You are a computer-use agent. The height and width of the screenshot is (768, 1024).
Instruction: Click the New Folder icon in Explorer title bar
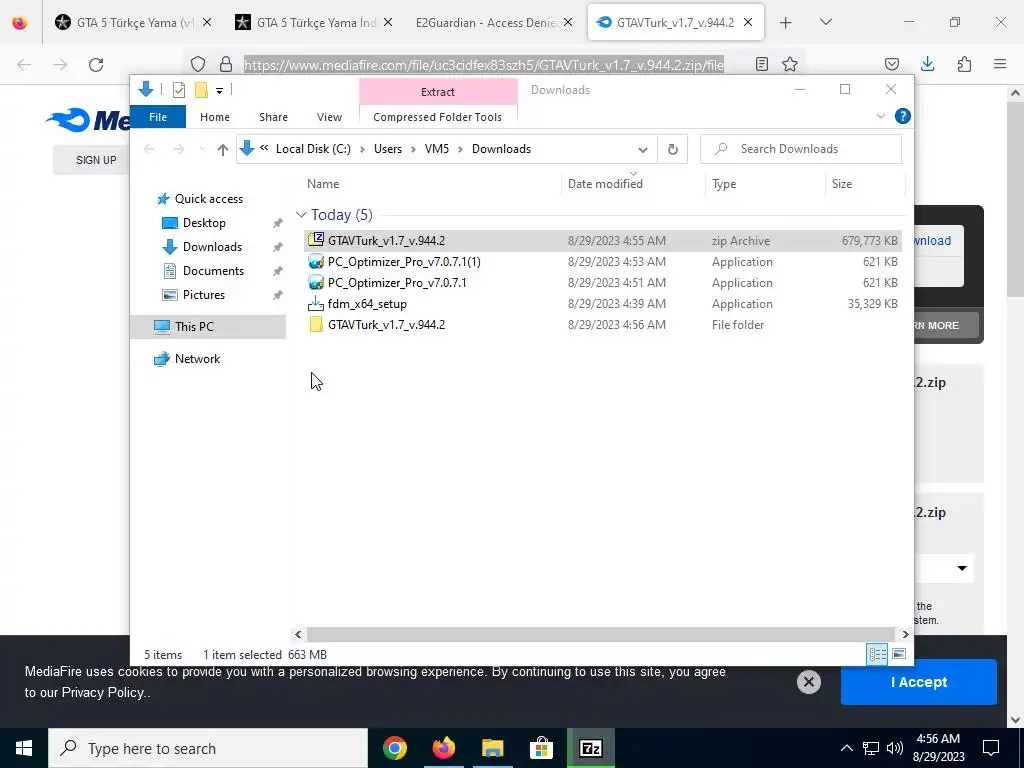(x=201, y=90)
